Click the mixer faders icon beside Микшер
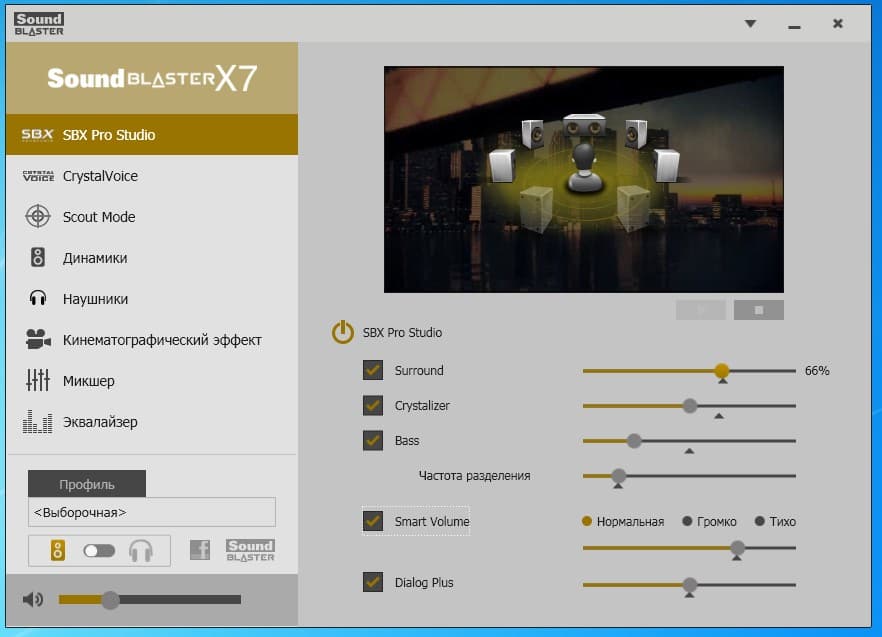This screenshot has height=637, width=882. pos(38,380)
